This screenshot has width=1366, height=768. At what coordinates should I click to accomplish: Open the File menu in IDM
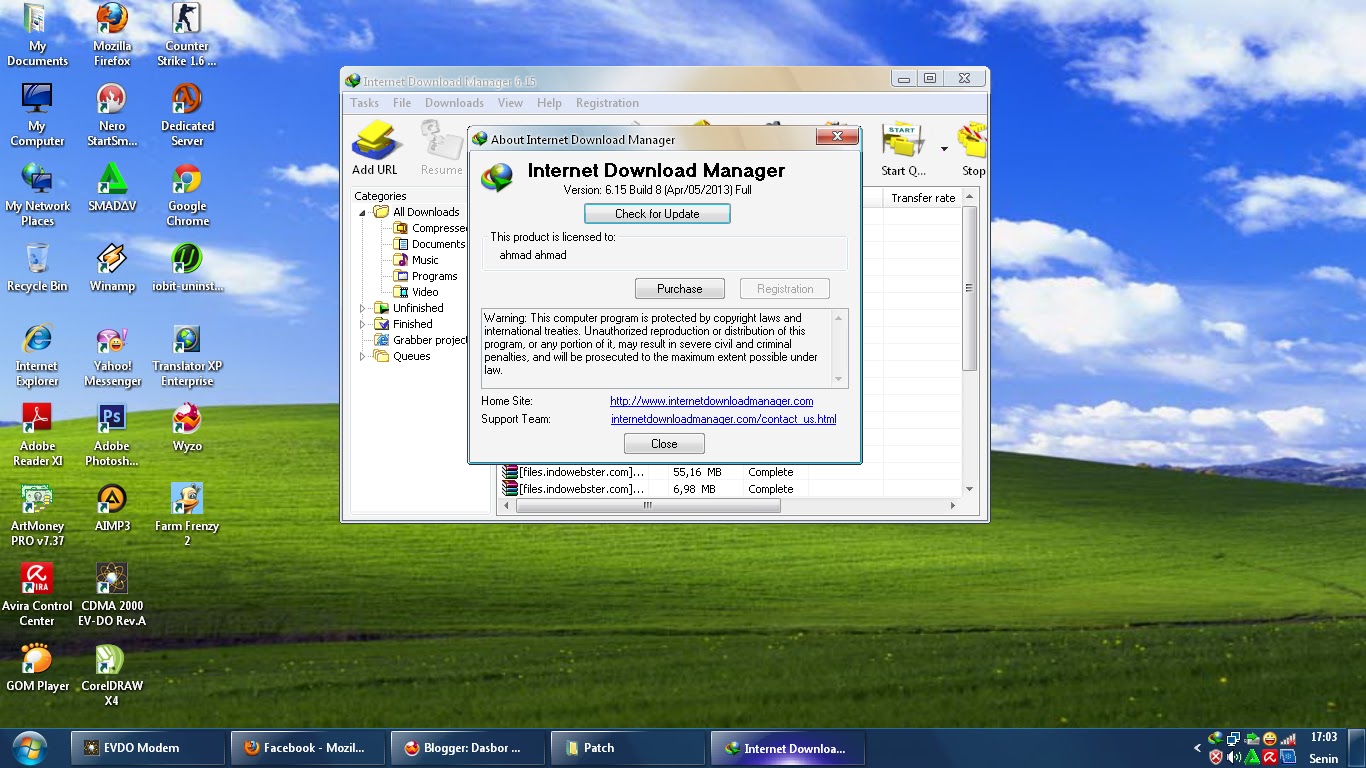[402, 103]
